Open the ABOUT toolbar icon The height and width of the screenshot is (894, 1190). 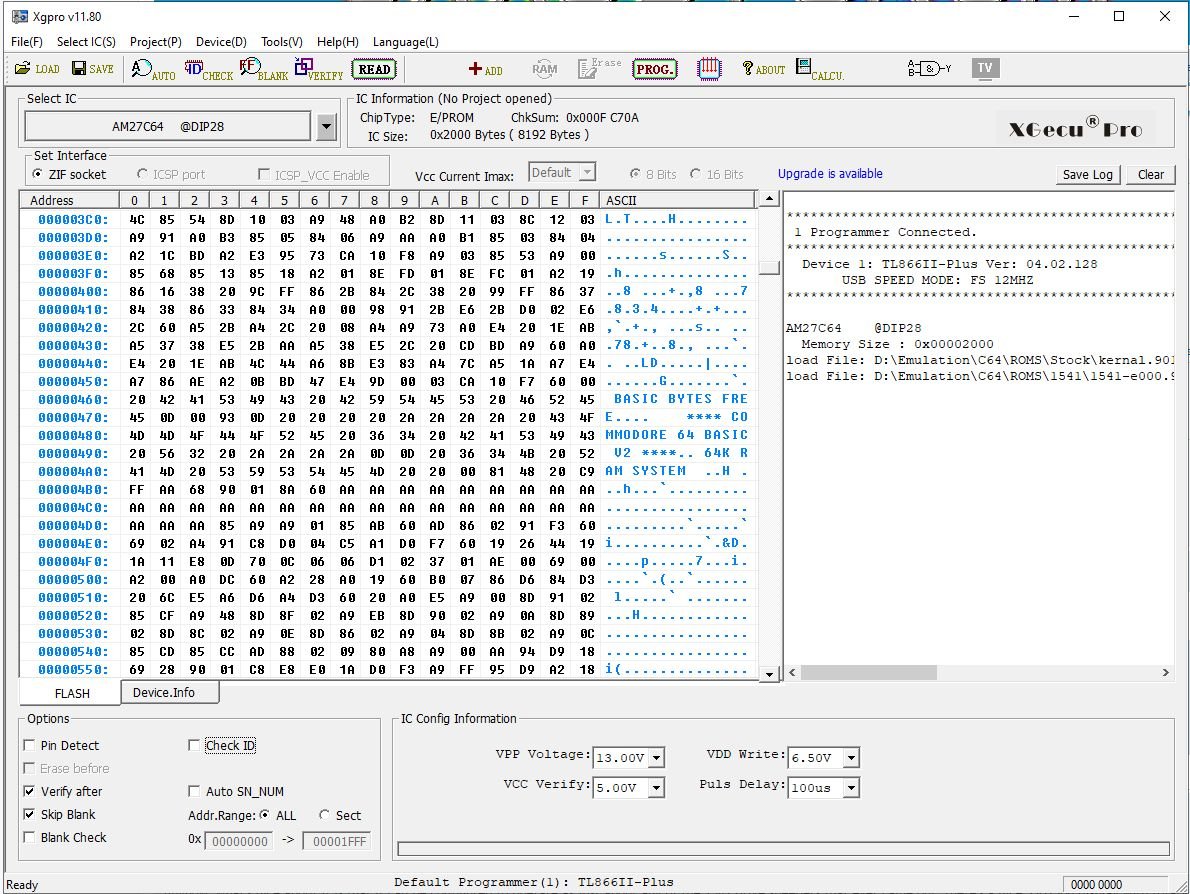pyautogui.click(x=763, y=69)
